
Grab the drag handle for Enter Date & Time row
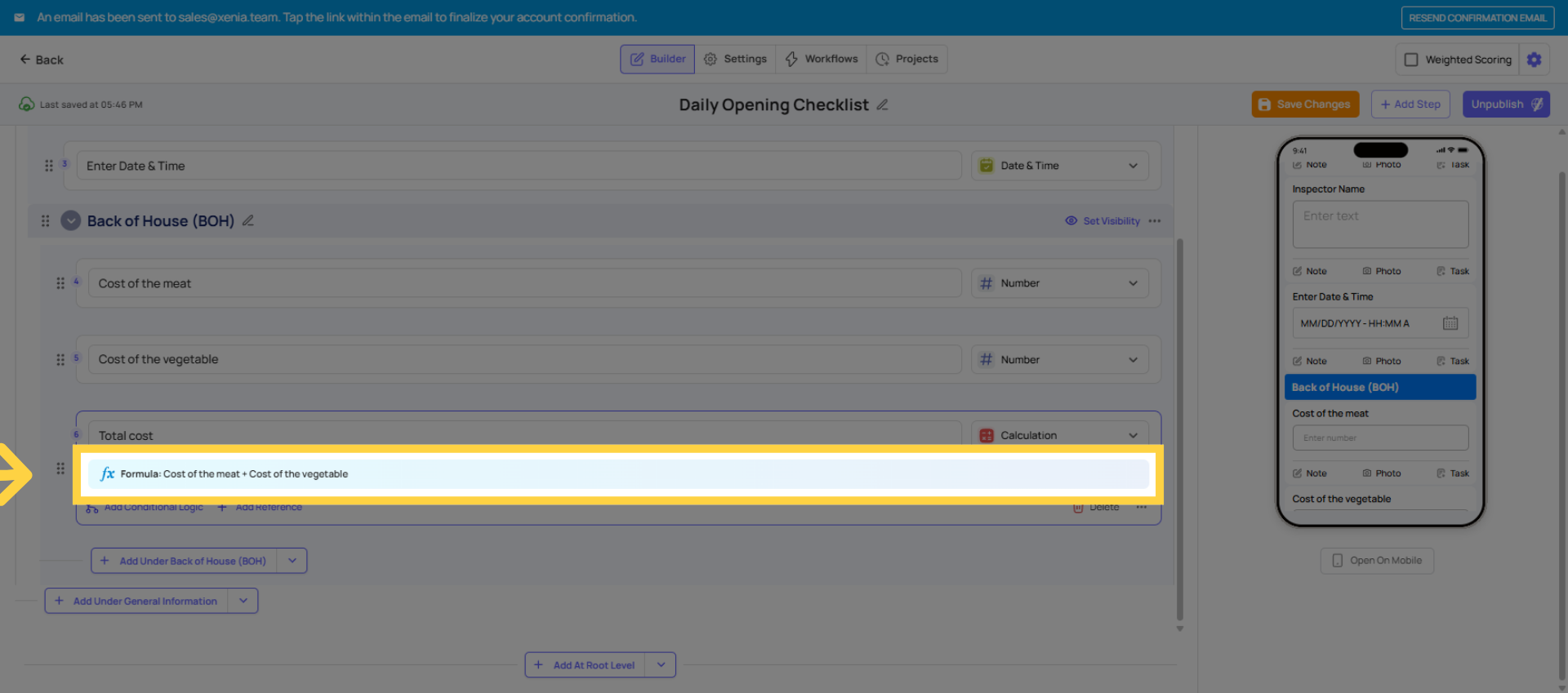pyautogui.click(x=49, y=166)
